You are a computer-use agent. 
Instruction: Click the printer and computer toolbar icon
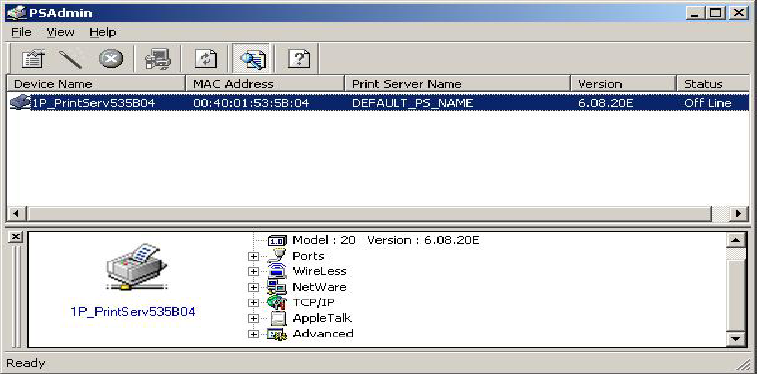tap(157, 59)
